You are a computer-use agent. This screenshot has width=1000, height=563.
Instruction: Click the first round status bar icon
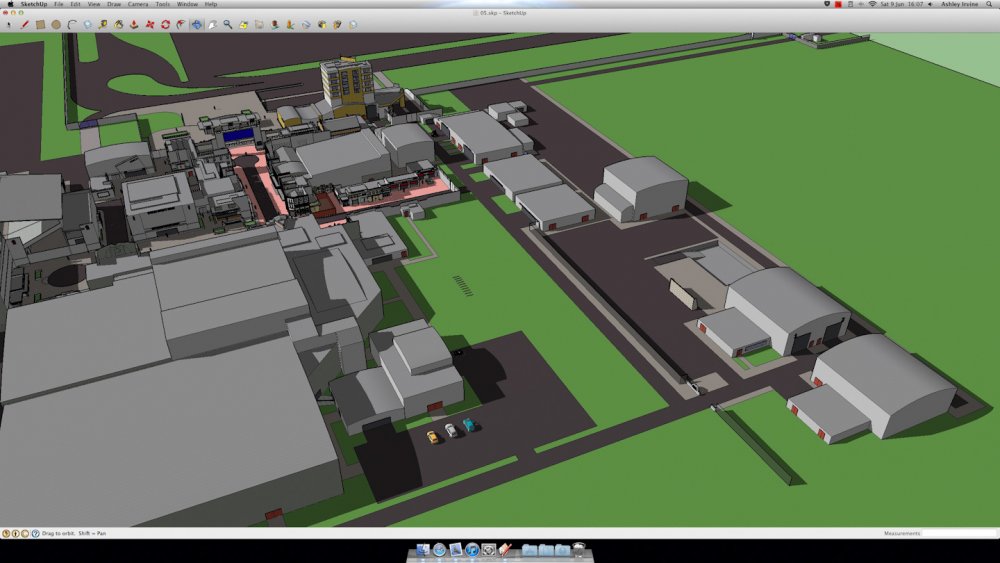[6, 534]
